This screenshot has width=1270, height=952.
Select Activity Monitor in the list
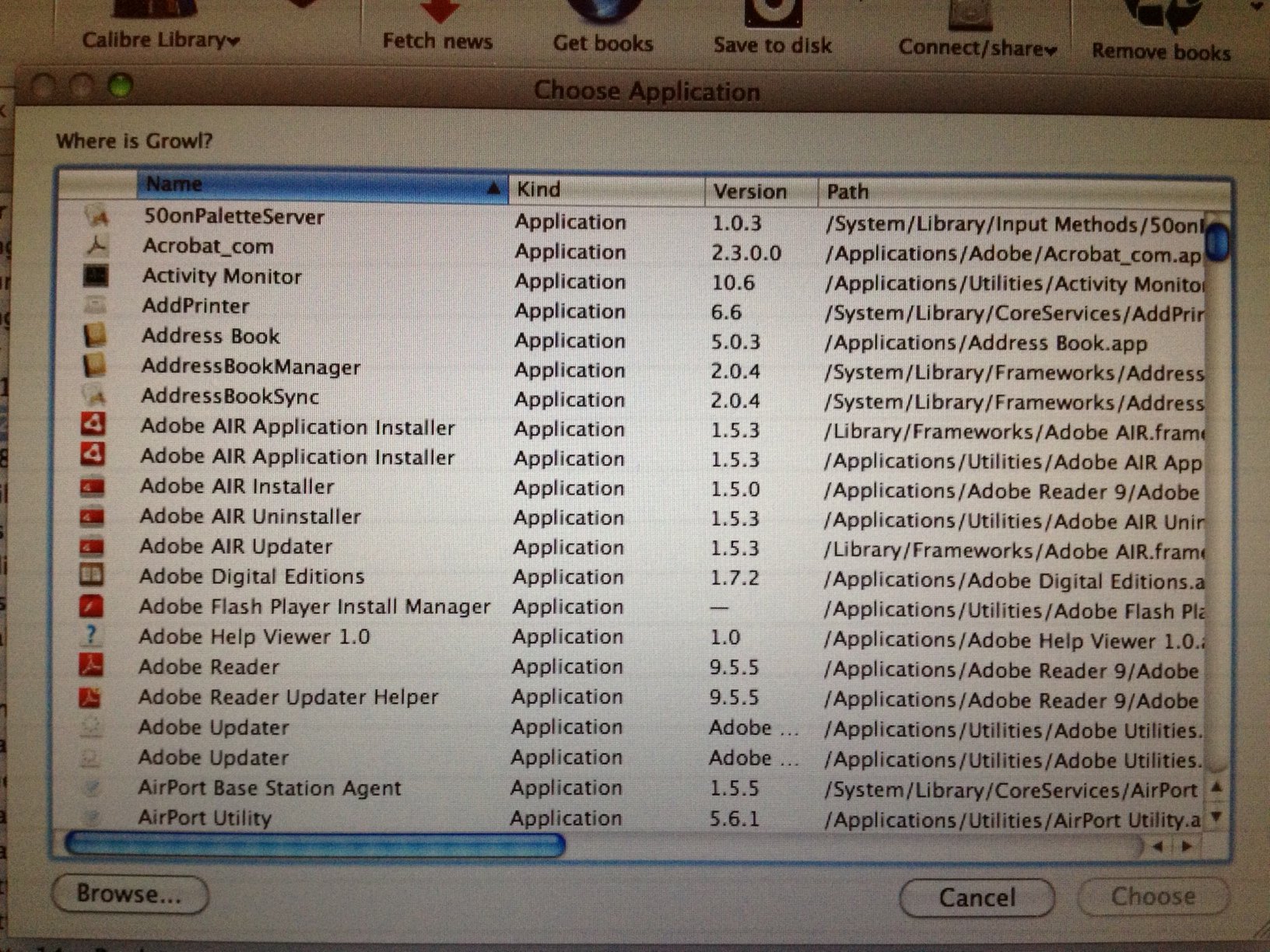[x=222, y=276]
